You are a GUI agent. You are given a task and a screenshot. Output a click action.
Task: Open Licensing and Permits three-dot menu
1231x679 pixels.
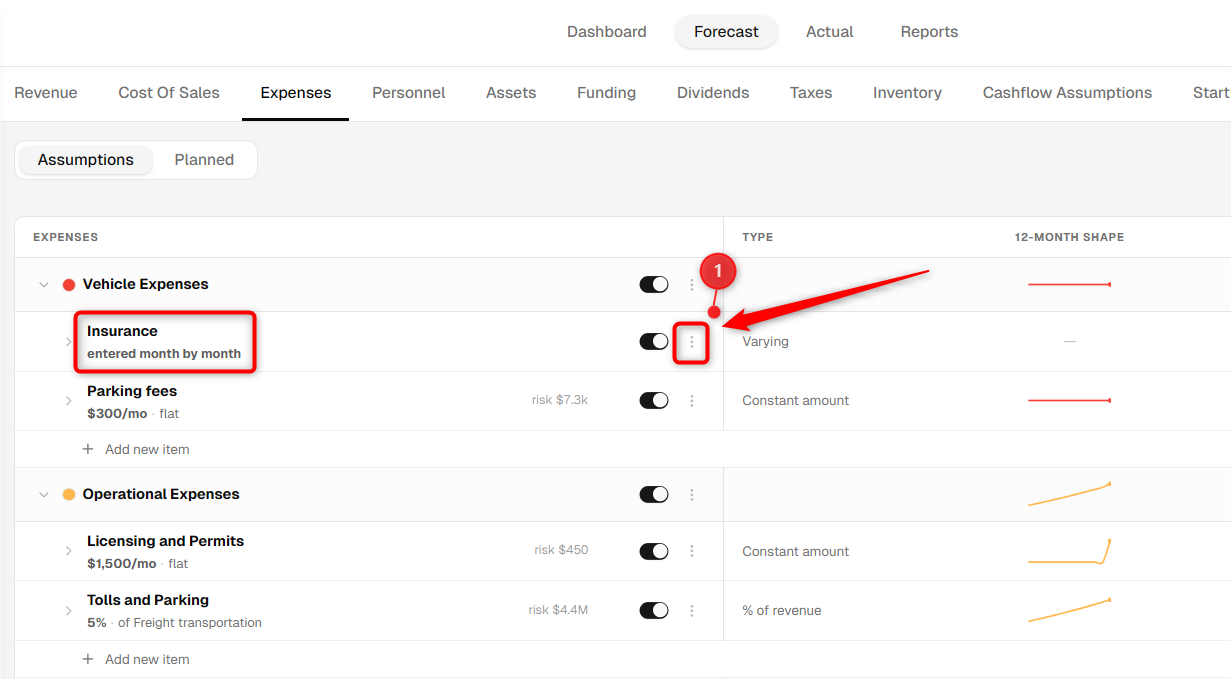tap(691, 551)
